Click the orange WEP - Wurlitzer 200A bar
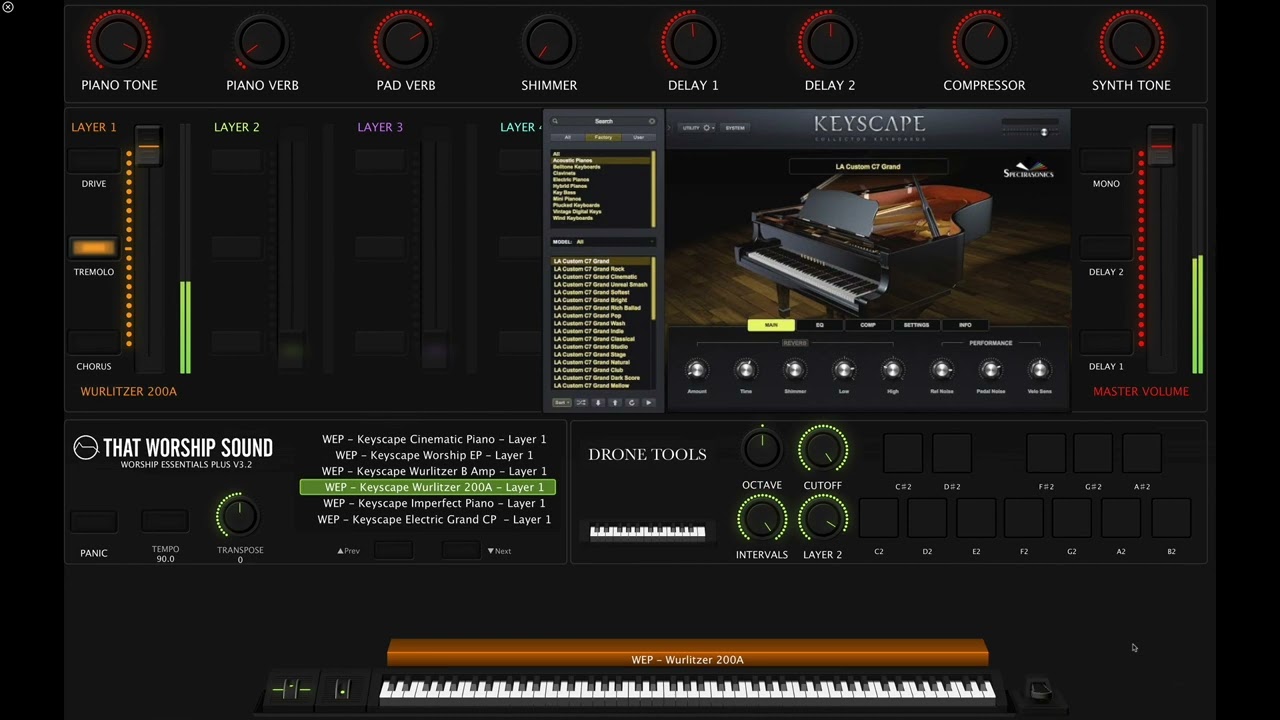Screen dimensions: 1280x720 (x=688, y=654)
